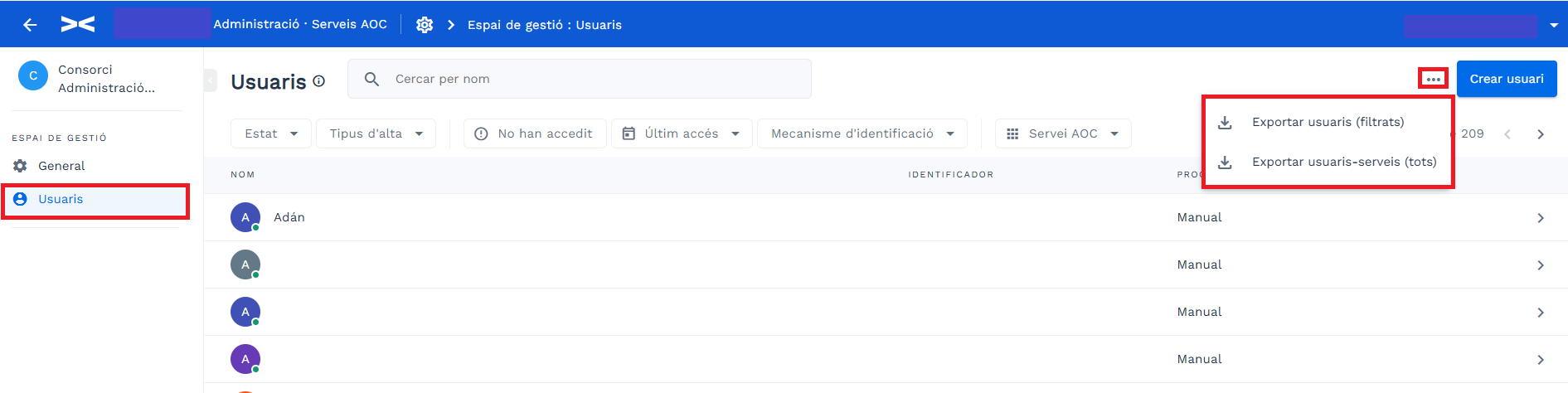Expand the Estat filter dropdown
The height and width of the screenshot is (393, 1568).
tap(271, 133)
